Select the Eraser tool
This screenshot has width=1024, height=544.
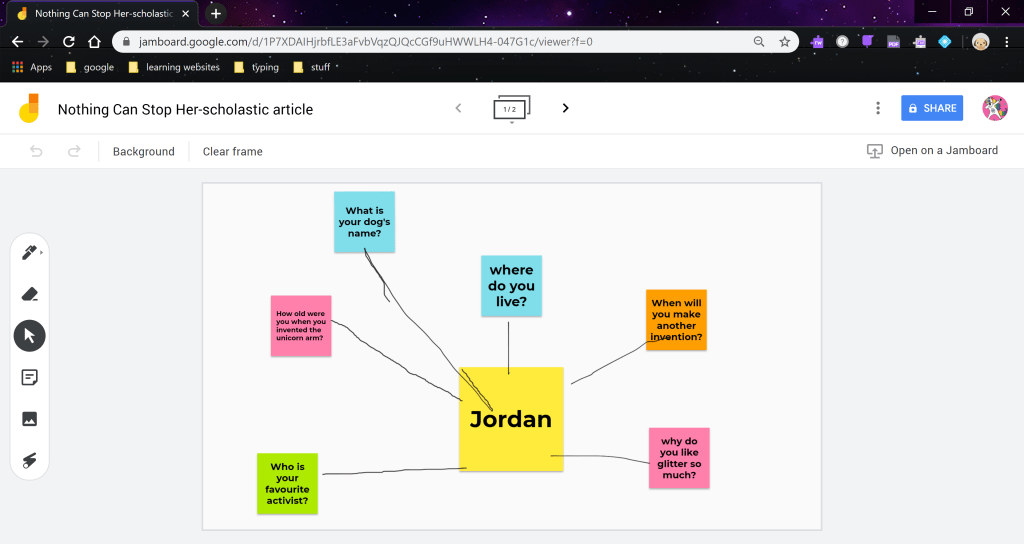point(29,294)
